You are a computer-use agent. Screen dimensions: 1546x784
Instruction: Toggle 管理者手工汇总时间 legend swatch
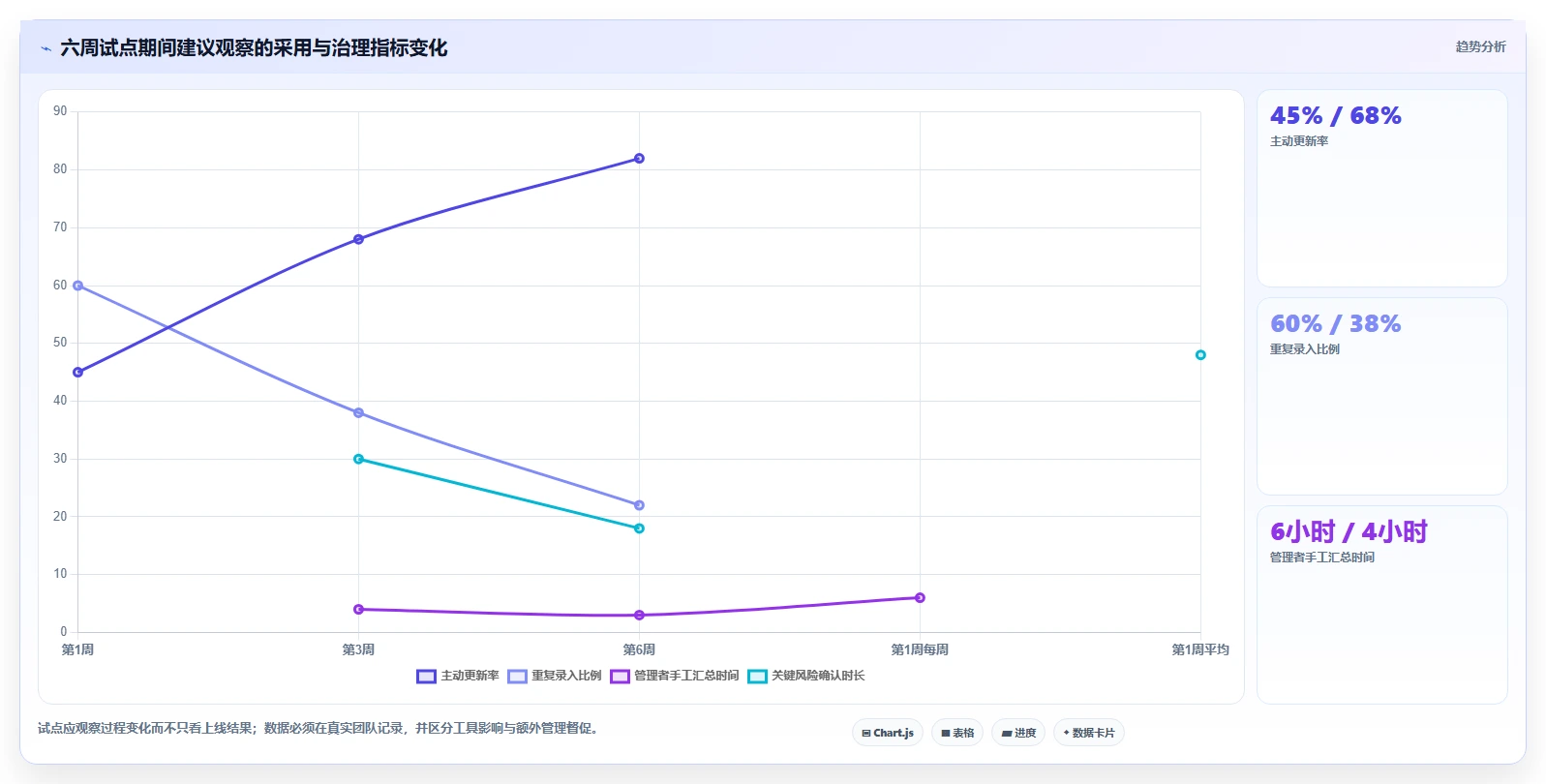pyautogui.click(x=620, y=677)
